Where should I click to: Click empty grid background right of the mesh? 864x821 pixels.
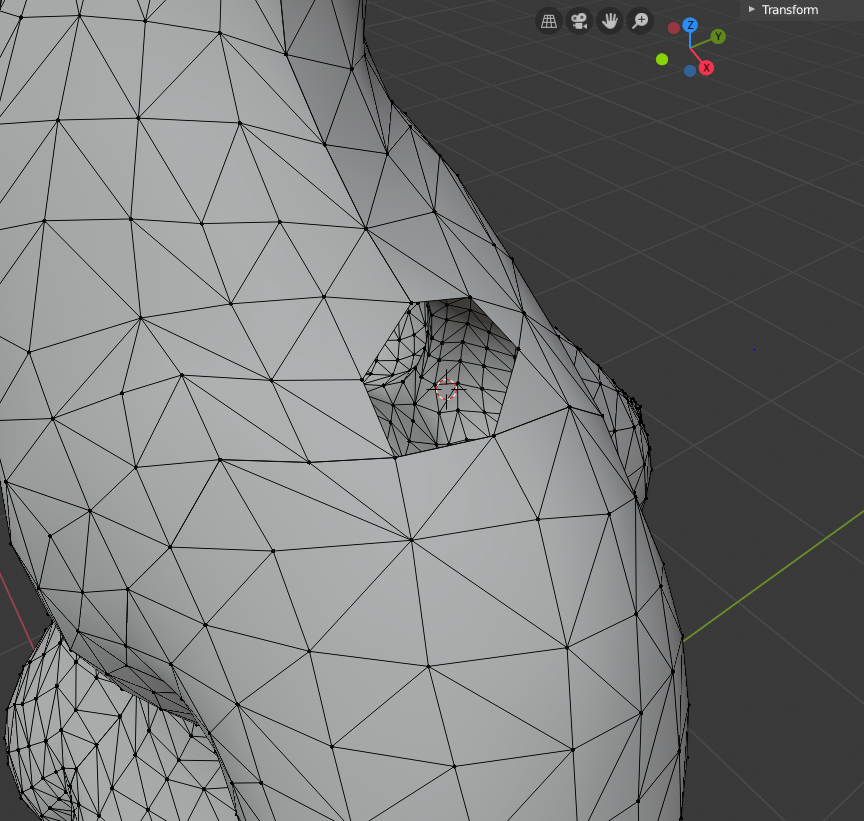pos(760,250)
